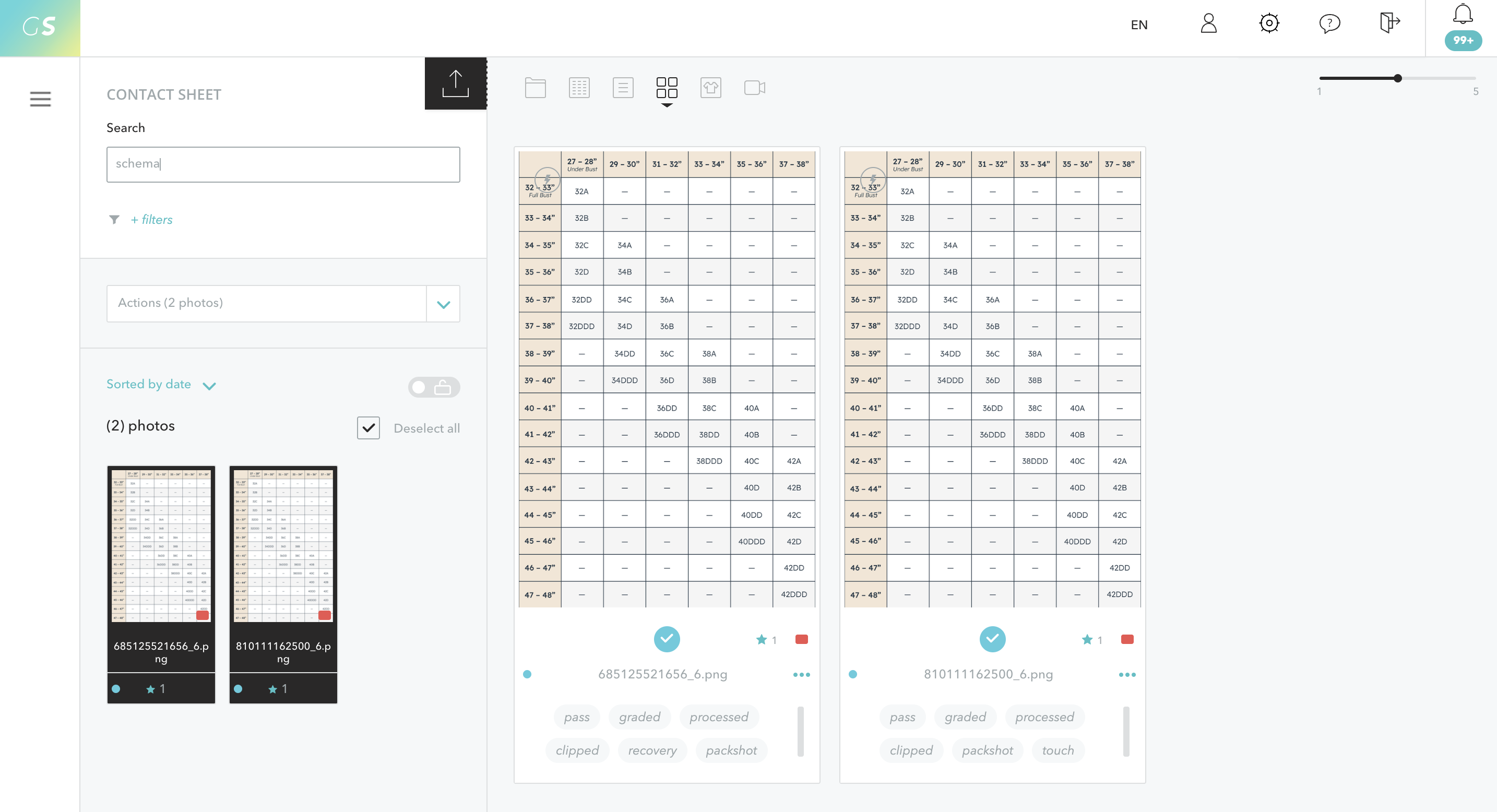Click the Deselect all label

click(426, 428)
